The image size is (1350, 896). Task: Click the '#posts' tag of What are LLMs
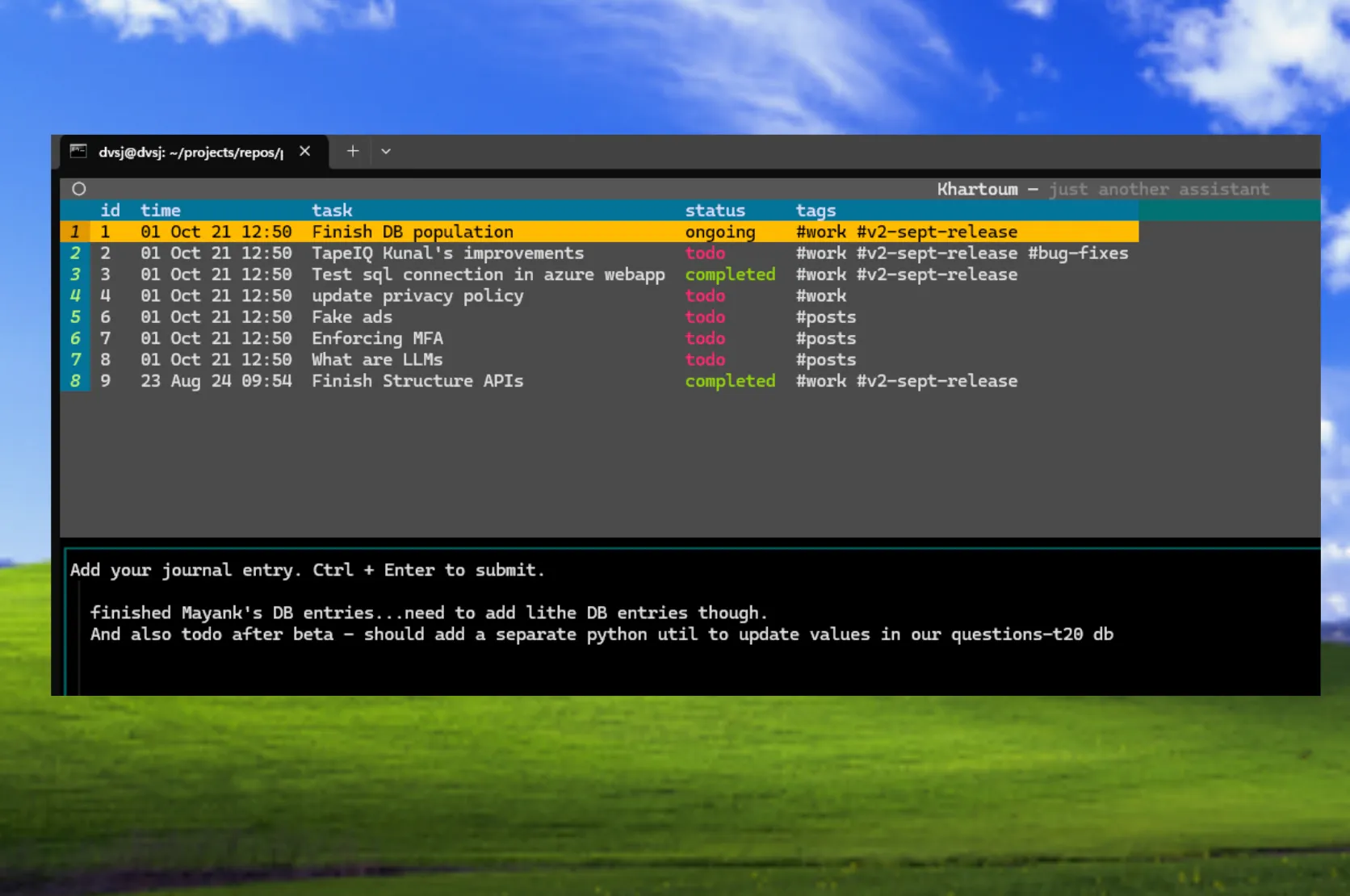coord(826,359)
